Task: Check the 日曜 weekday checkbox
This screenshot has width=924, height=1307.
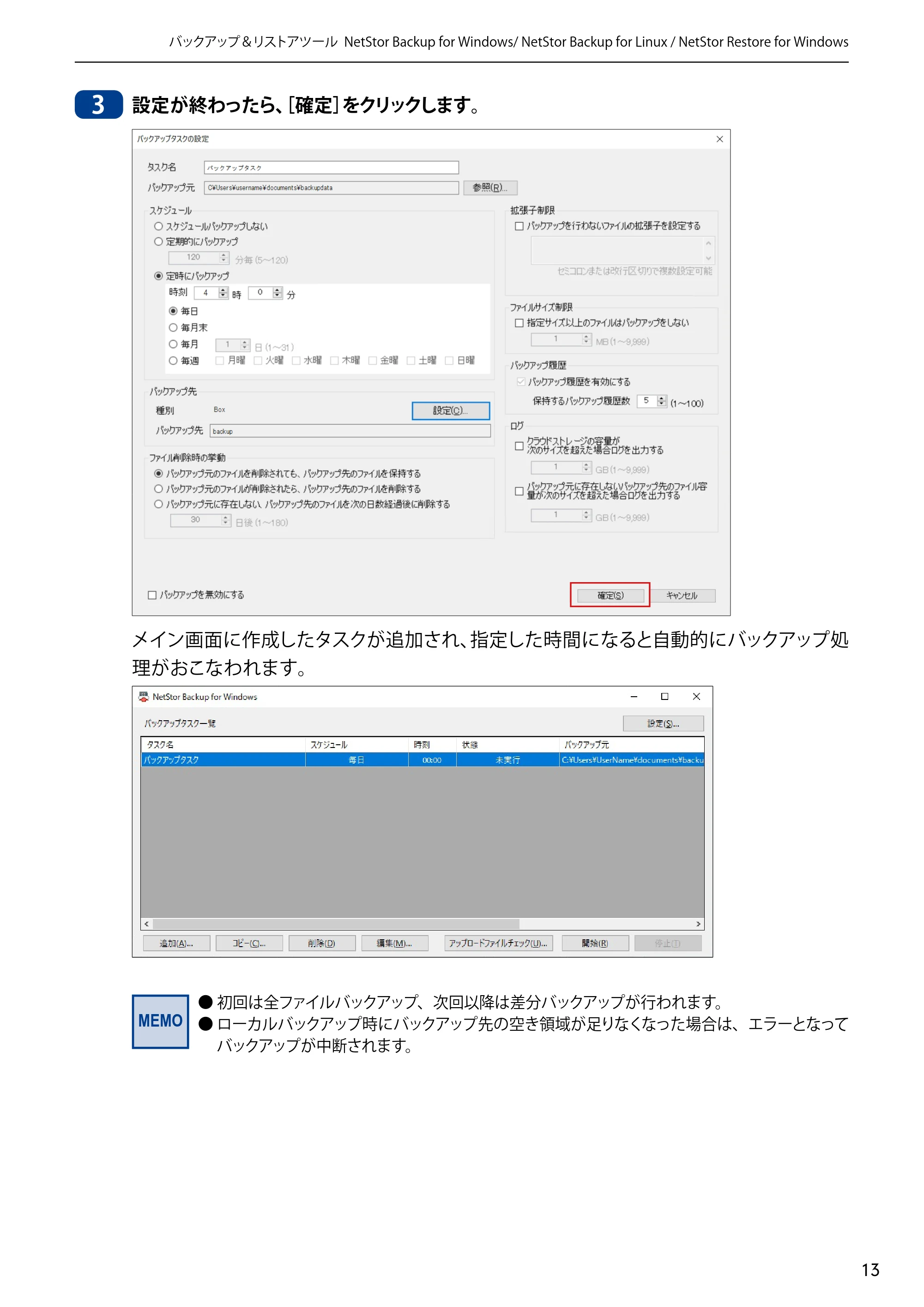Action: [449, 360]
